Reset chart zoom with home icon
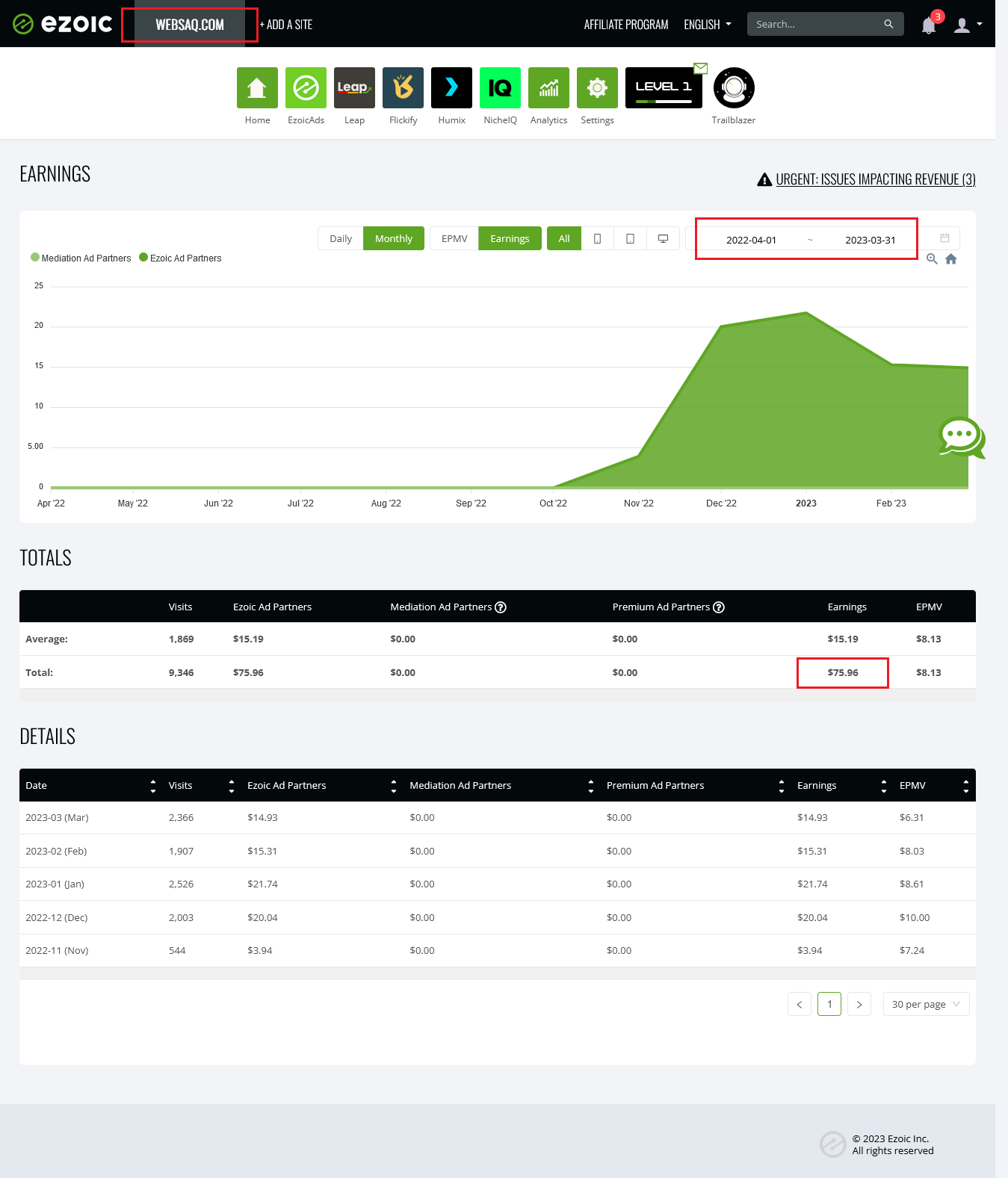Viewport: 1008px width, 1178px height. point(950,258)
